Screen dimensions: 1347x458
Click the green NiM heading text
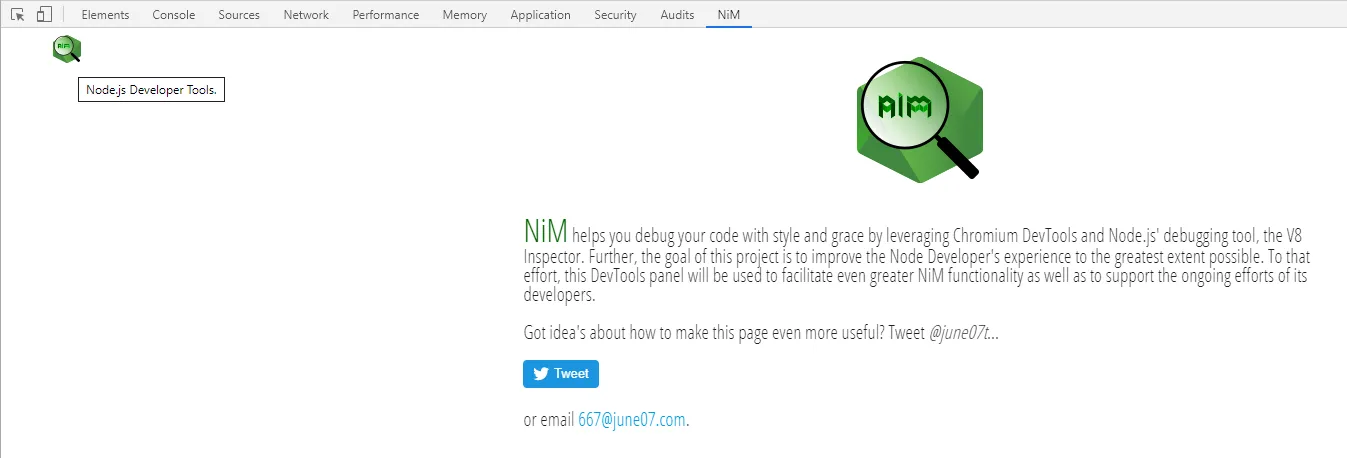(545, 230)
